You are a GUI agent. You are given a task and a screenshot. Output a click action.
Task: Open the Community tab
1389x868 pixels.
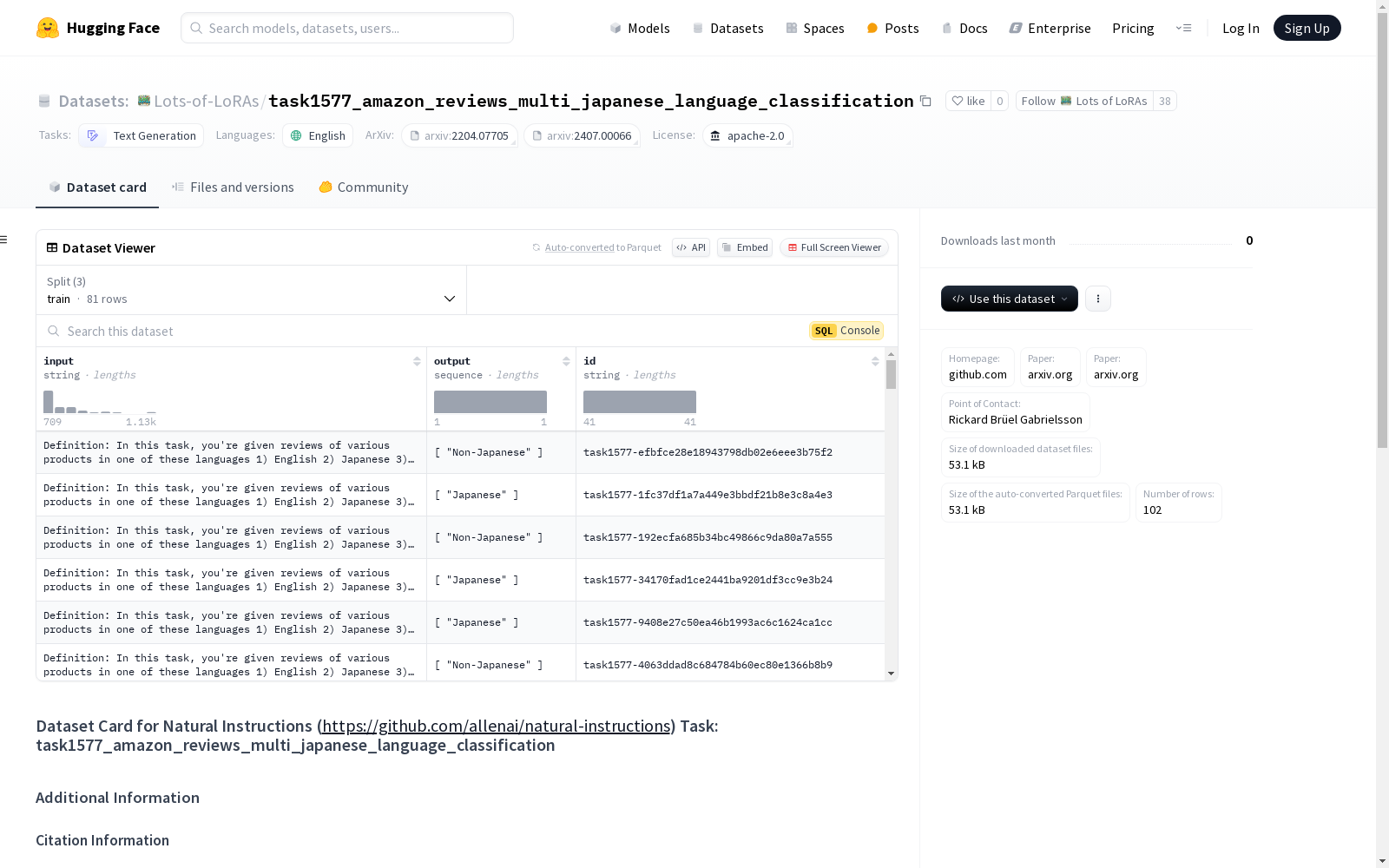pyautogui.click(x=363, y=187)
